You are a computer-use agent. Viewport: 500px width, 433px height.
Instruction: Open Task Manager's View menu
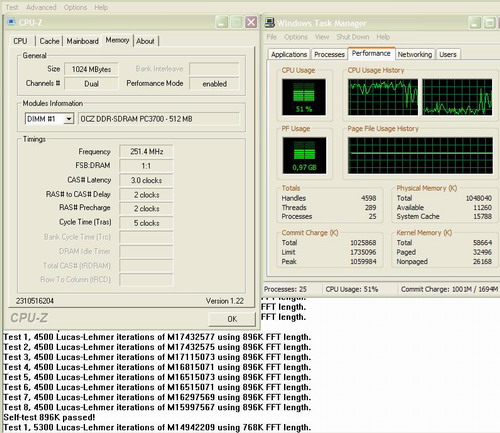tap(322, 37)
